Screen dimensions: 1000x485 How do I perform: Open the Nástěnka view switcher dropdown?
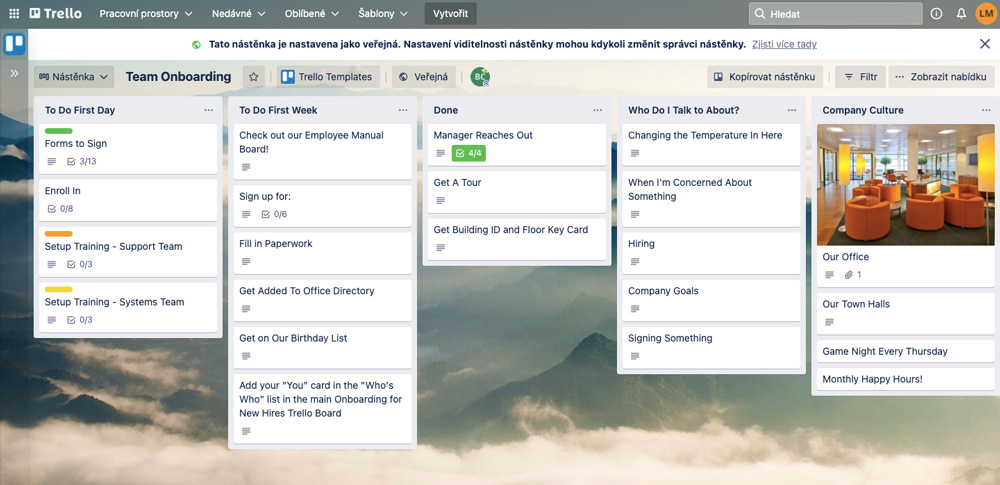pos(74,77)
